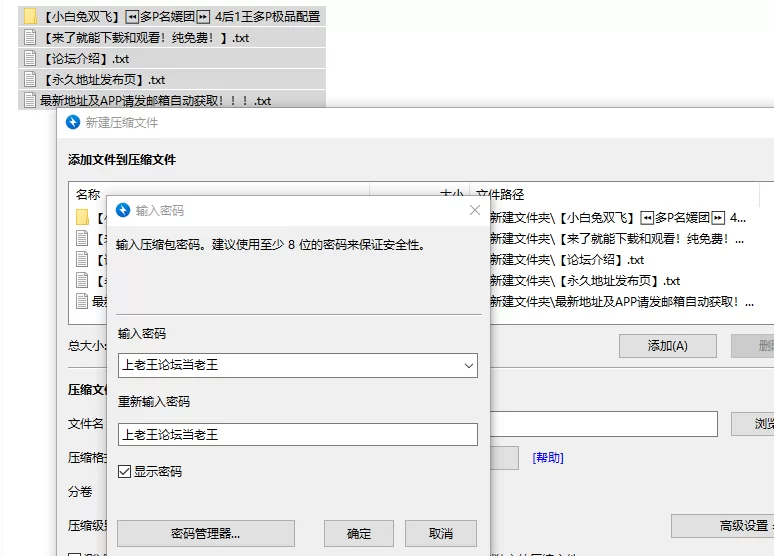Click the 输入密码 dialog app logo icon
This screenshot has width=774, height=556.
123,210
